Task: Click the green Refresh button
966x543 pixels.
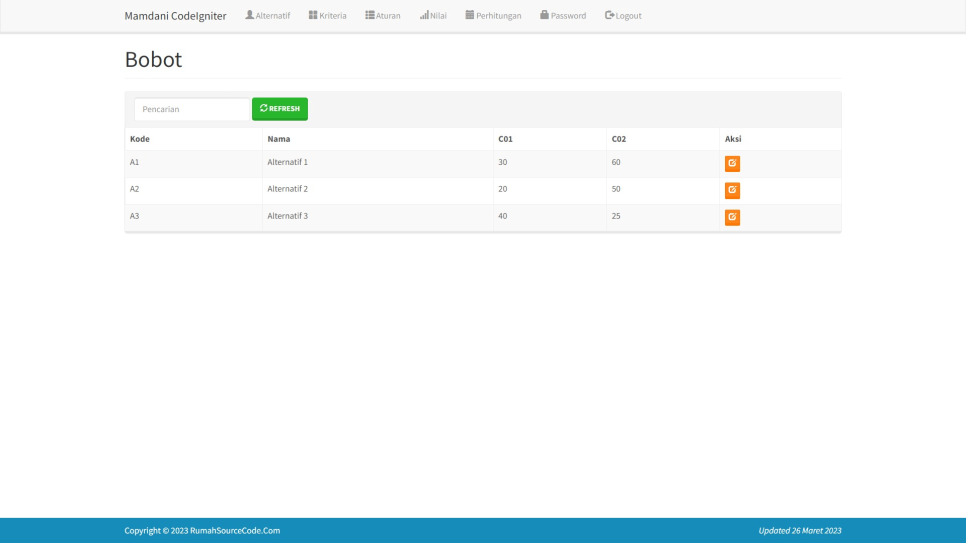Action: pos(280,109)
